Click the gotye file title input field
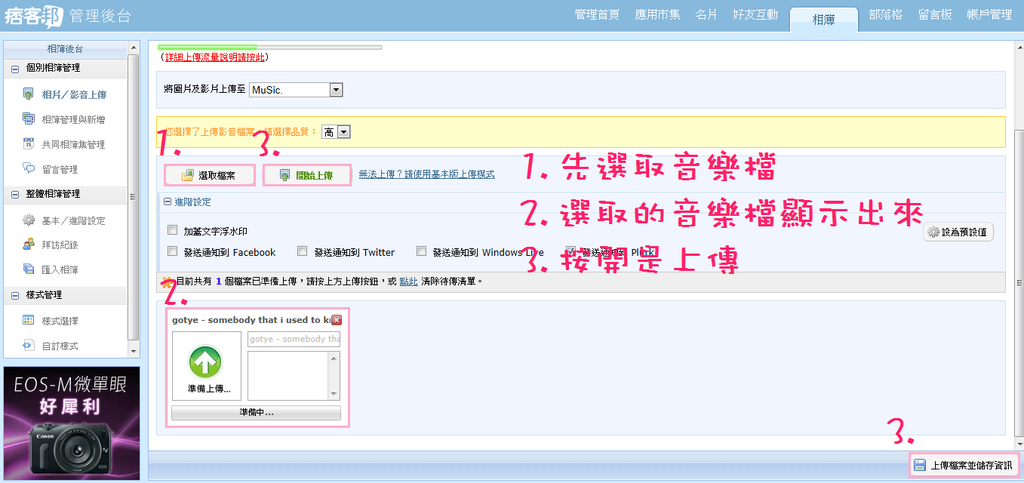This screenshot has width=1024, height=483. [x=294, y=339]
